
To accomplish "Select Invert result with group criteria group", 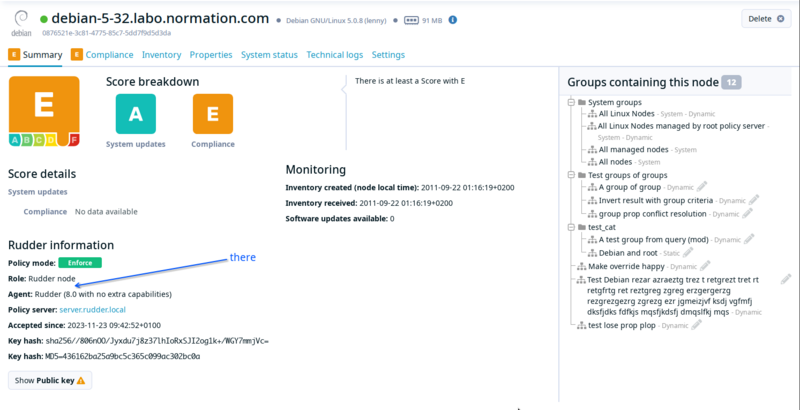I will [x=656, y=200].
